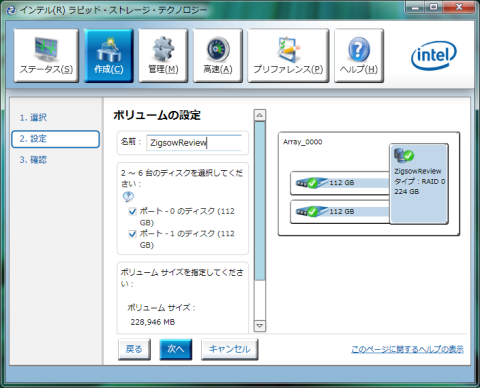Click the help bubble icon under disk selection
Image resolution: width=480 pixels, height=388 pixels.
(x=128, y=197)
